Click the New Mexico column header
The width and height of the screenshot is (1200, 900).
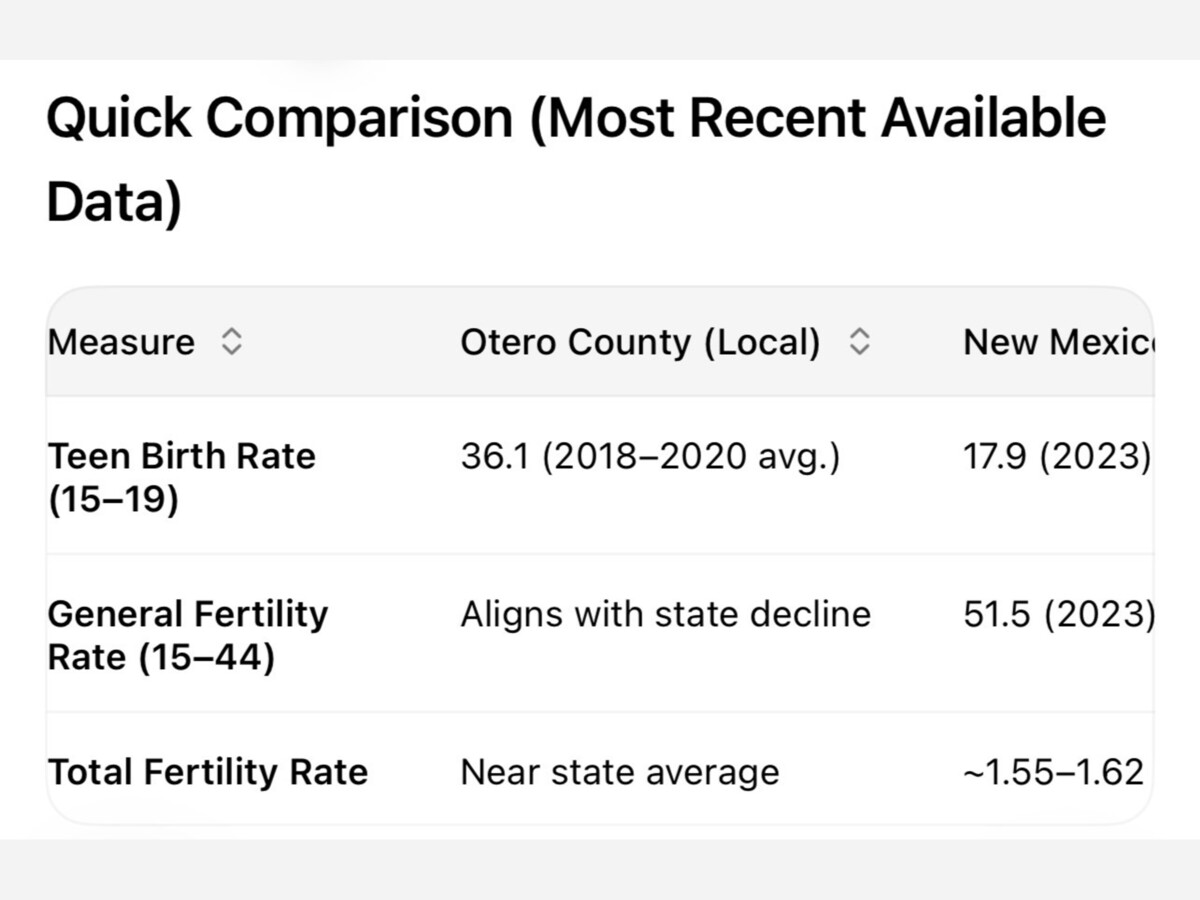(1057, 343)
